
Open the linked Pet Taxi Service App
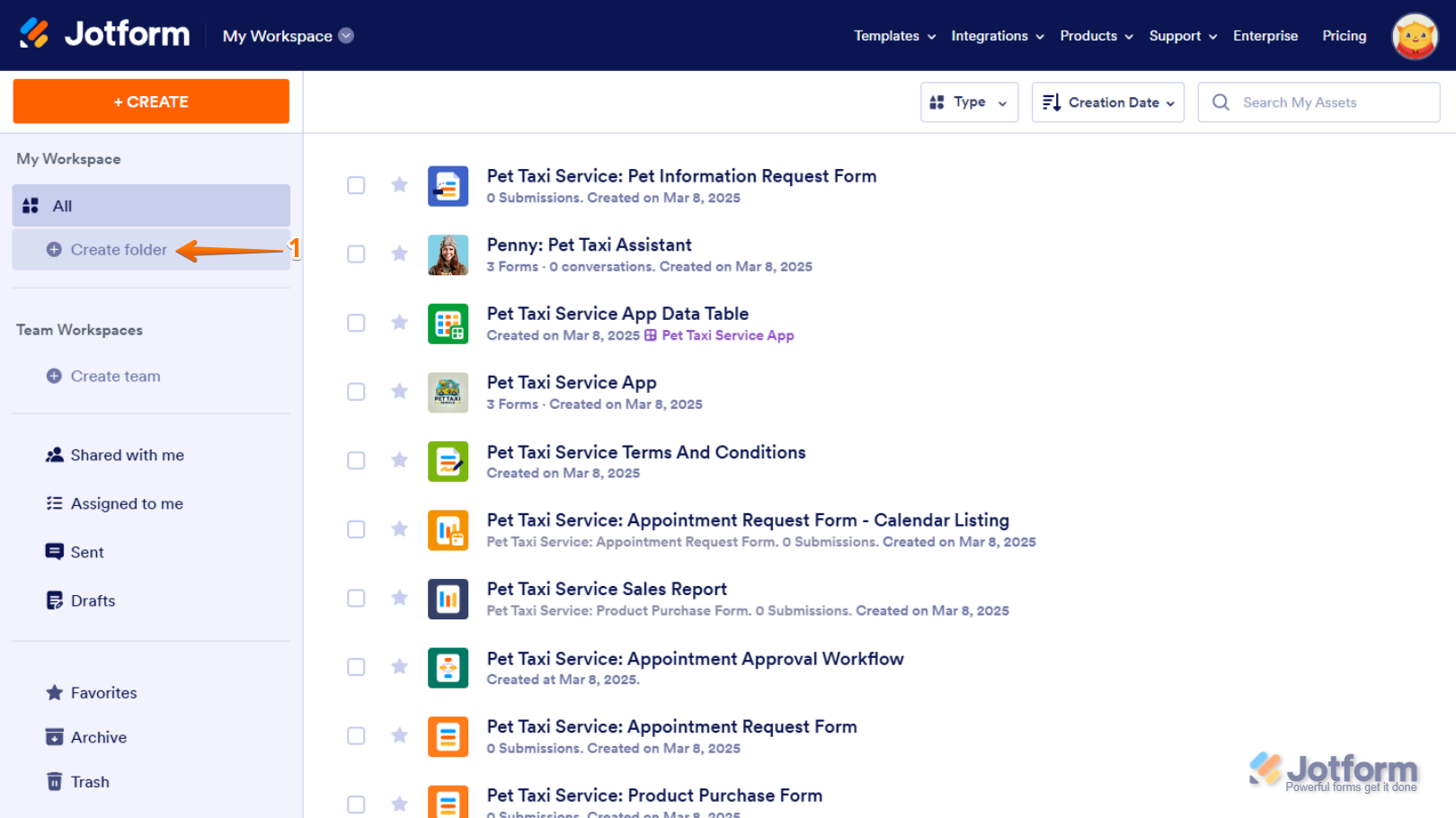[727, 335]
